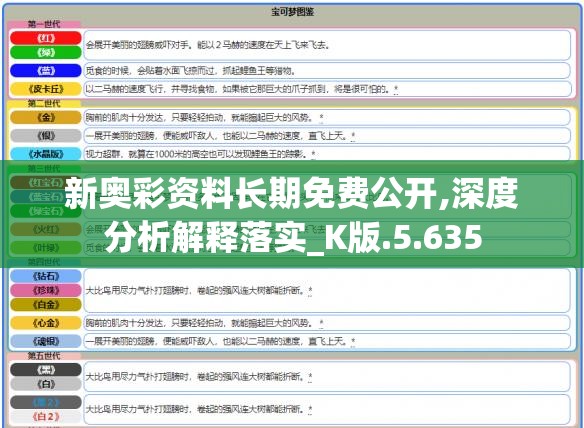Image resolution: width=584 pixels, height=428 pixels.
Task: Open the 《黑》 version label
Action: click(x=46, y=370)
